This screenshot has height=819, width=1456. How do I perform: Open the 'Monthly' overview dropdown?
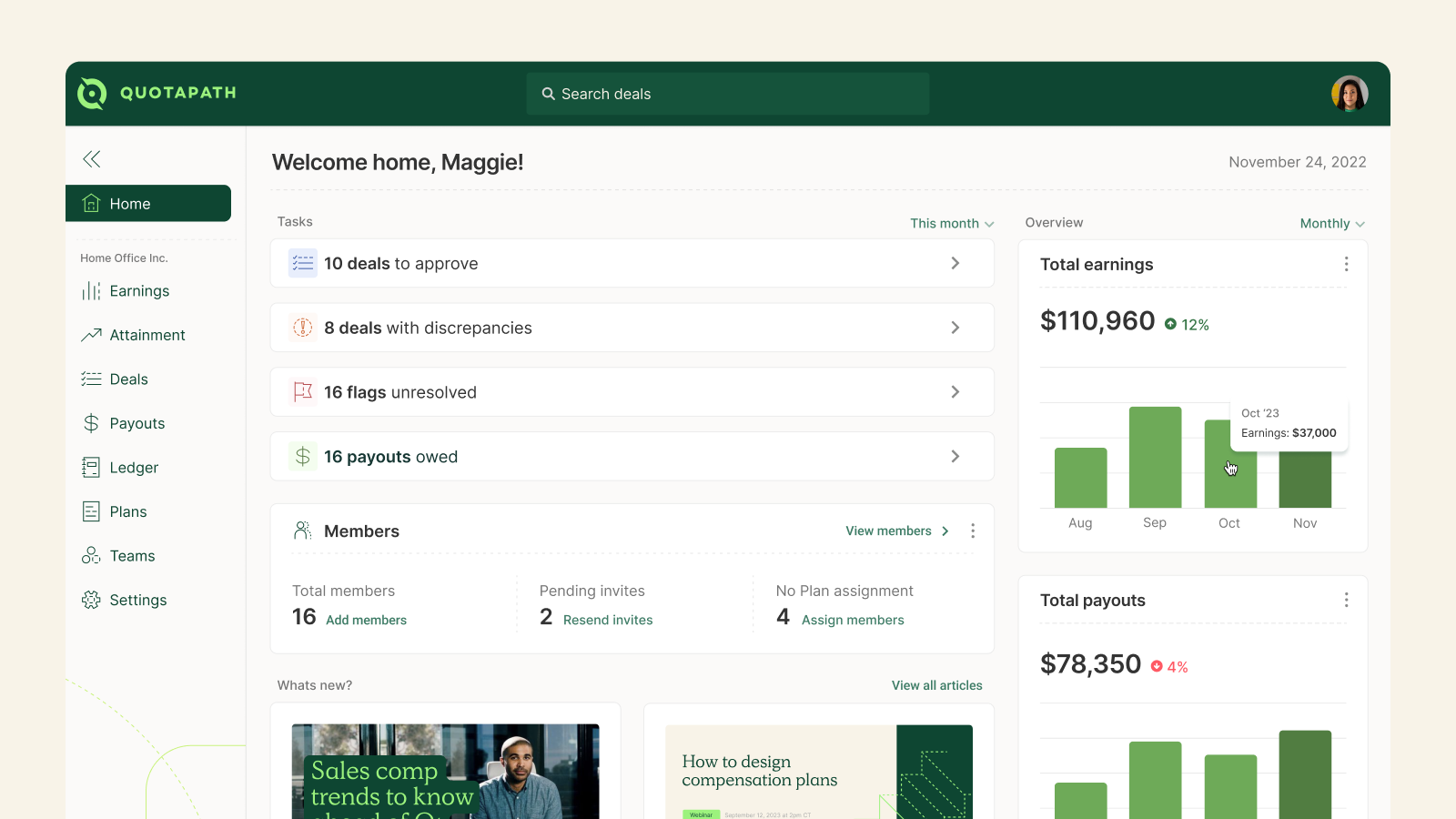[1331, 223]
